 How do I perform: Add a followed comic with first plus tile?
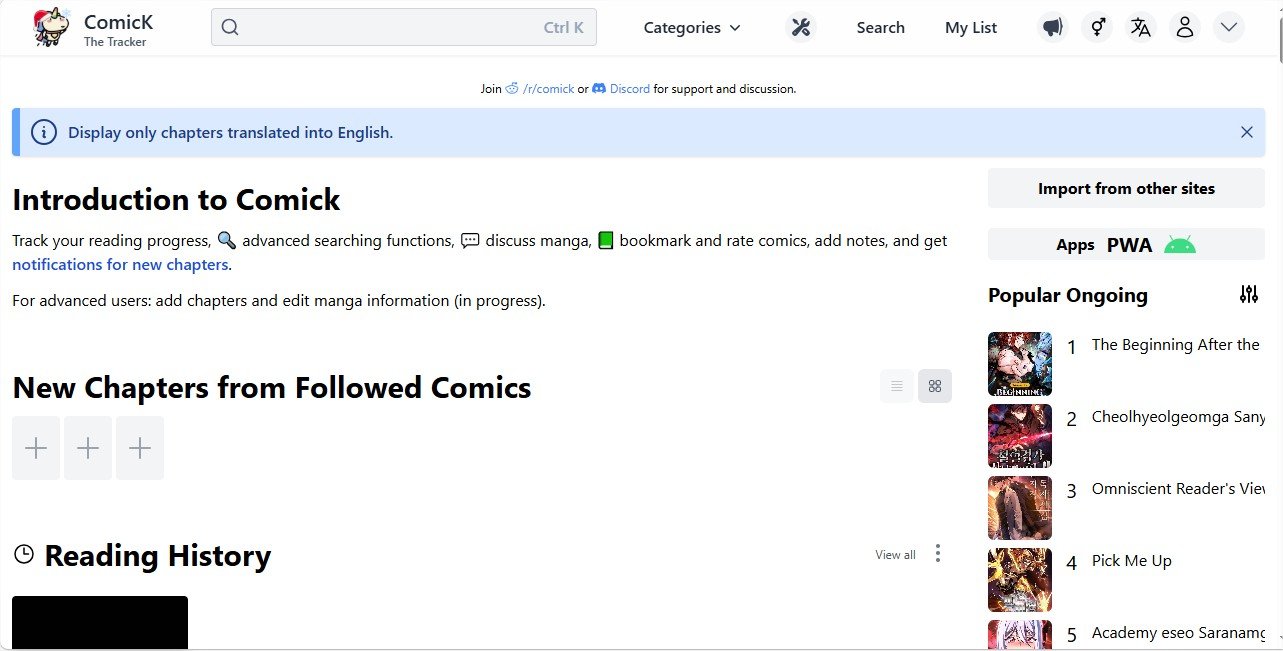tap(36, 448)
